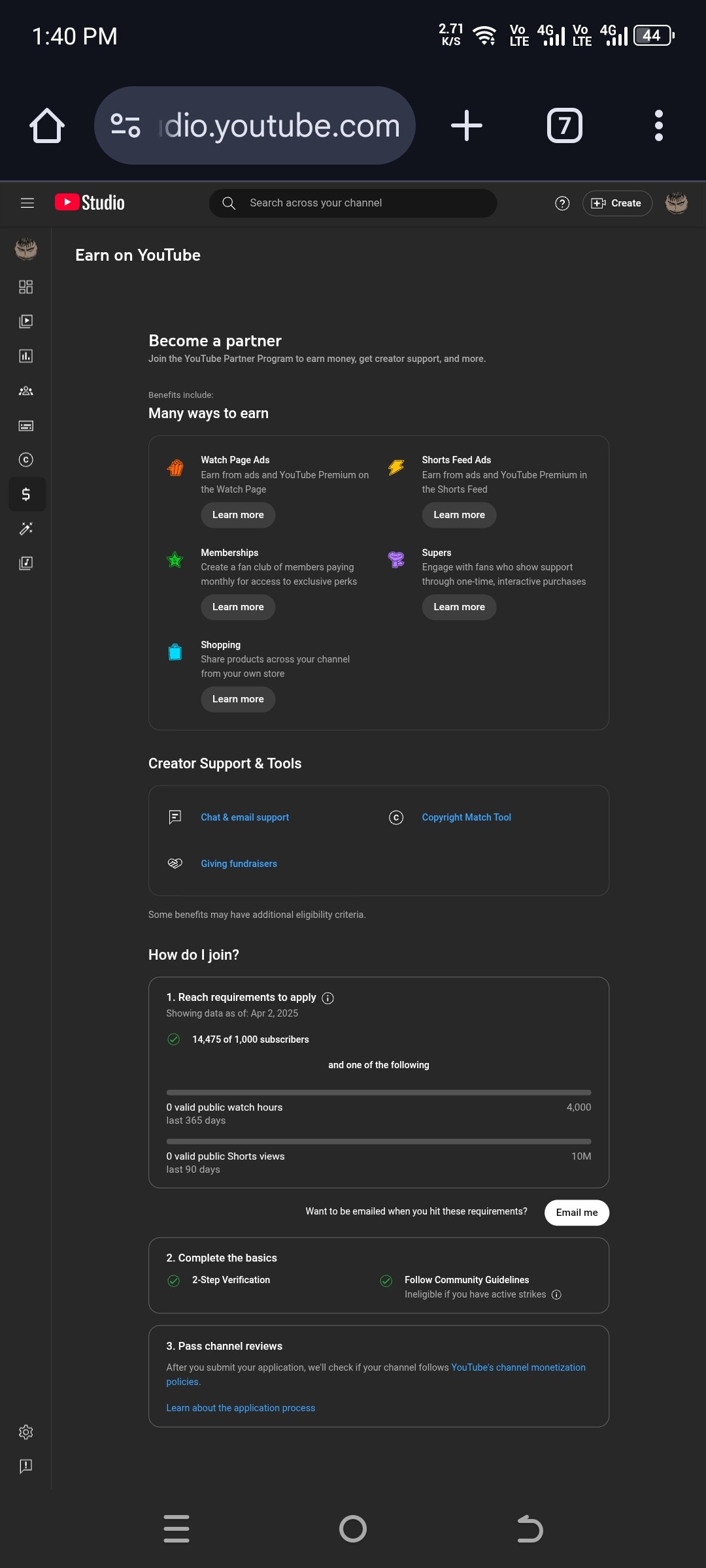This screenshot has width=706, height=1568.
Task: Learn more about Shorts Feed Ads
Action: coord(459,515)
